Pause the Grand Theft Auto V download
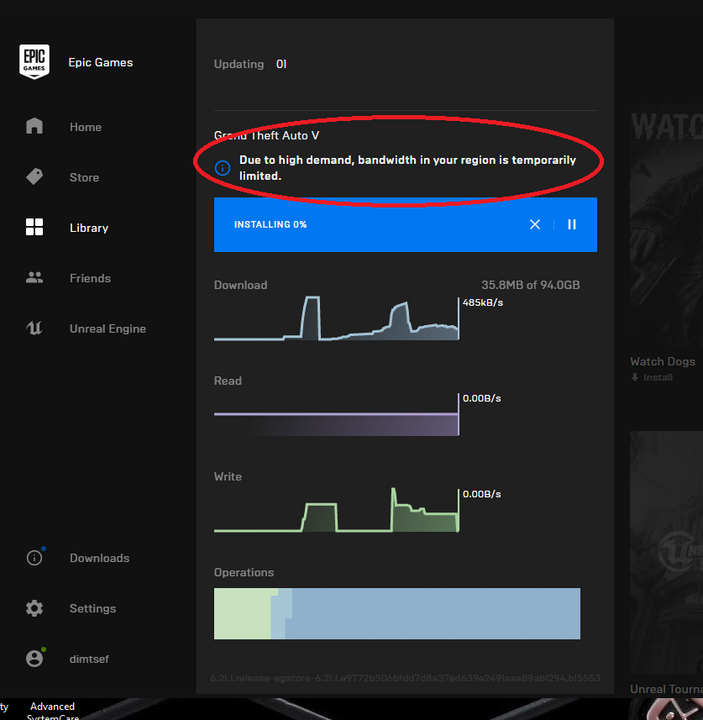The width and height of the screenshot is (703, 720). tap(572, 224)
